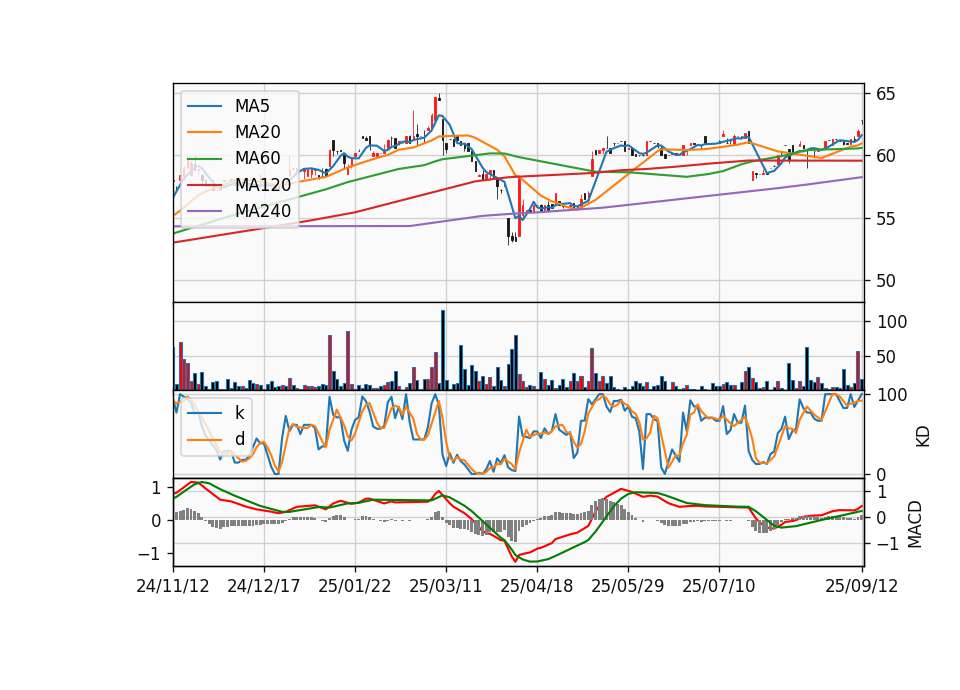Click the lowest candlestick near 25/04/18
The width and height of the screenshot is (960, 690).
(509, 231)
